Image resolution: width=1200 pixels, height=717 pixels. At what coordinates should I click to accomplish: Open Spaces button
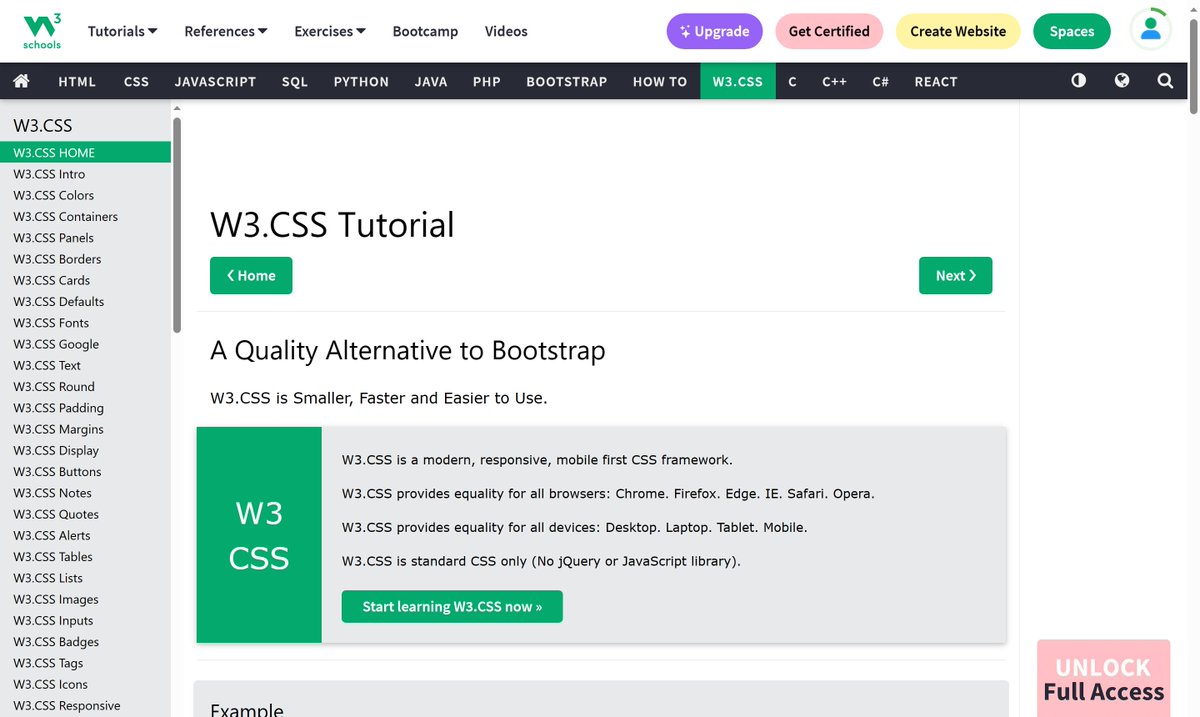[x=1072, y=31]
